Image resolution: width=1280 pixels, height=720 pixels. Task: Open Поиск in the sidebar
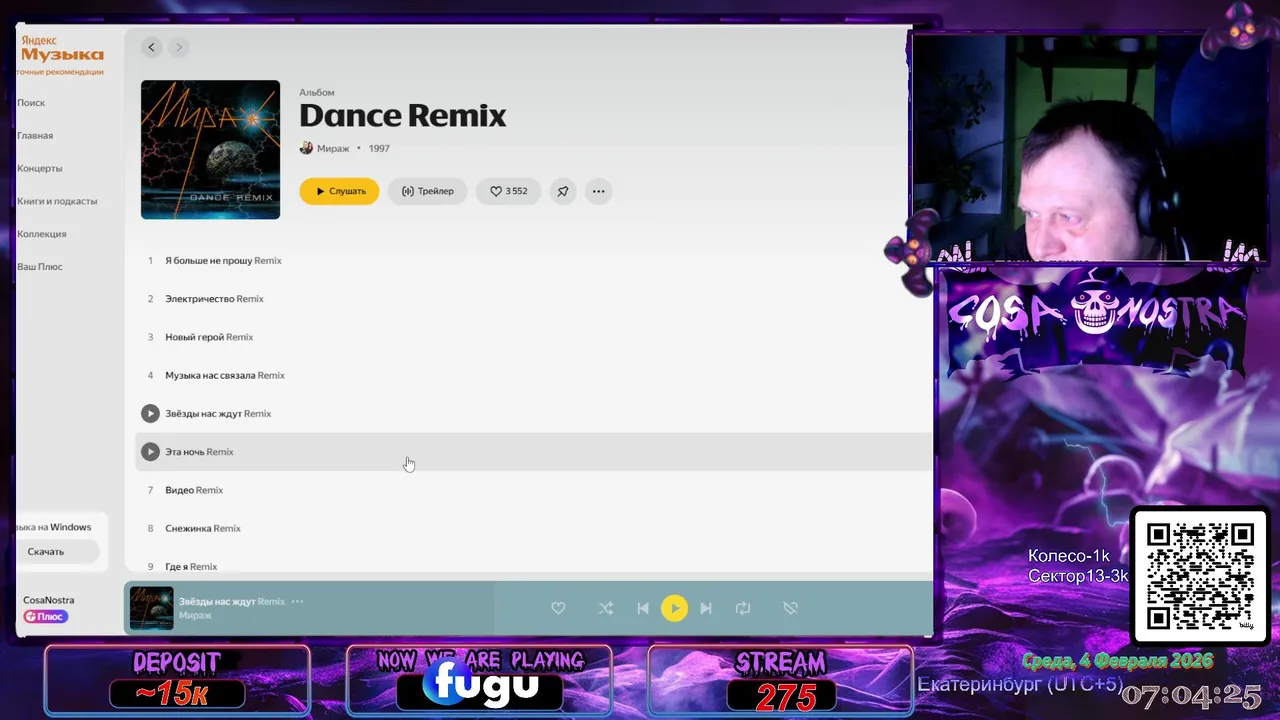tap(31, 103)
